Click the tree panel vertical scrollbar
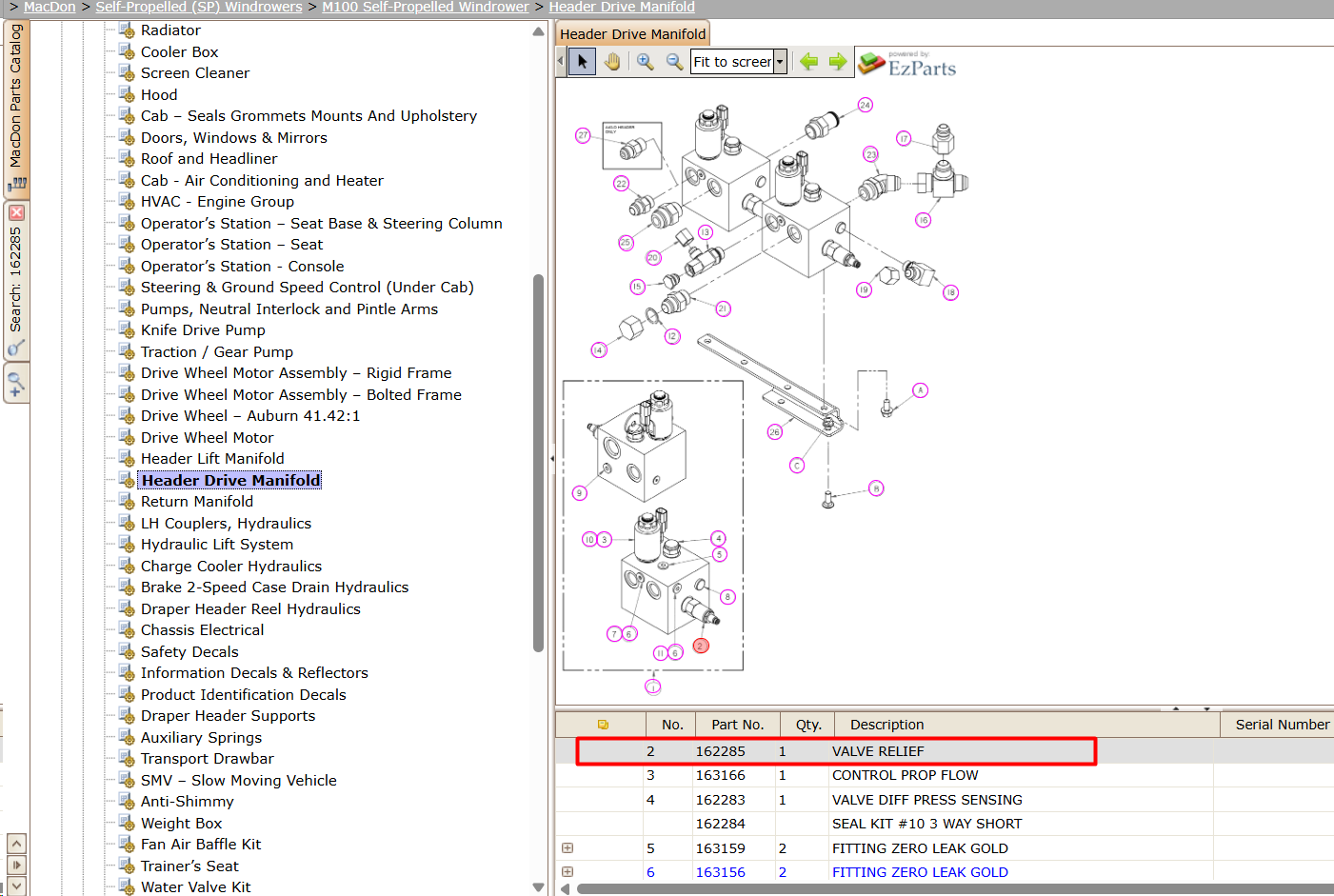The width and height of the screenshot is (1334, 896). tap(538, 463)
